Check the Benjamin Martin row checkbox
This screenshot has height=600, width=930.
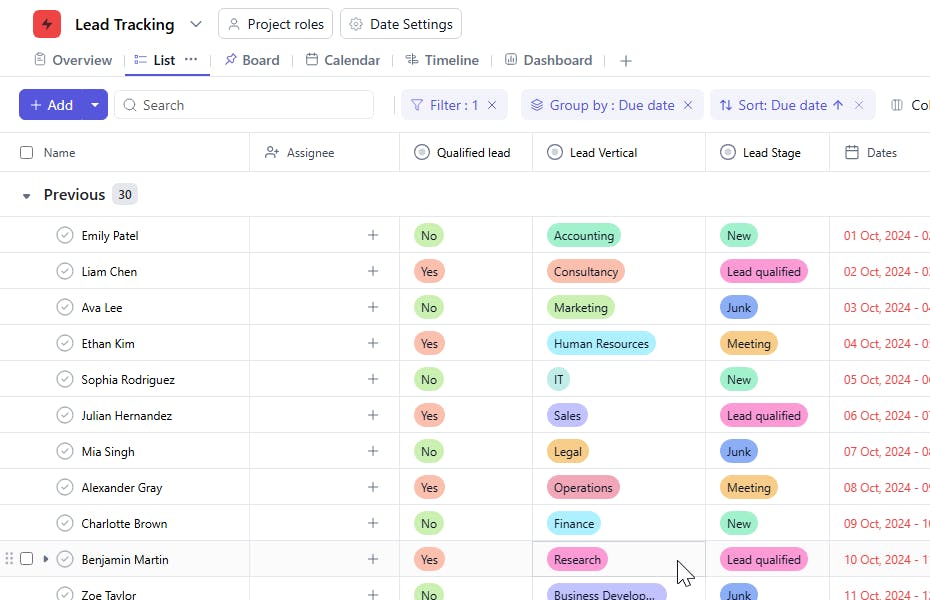pyautogui.click(x=27, y=559)
